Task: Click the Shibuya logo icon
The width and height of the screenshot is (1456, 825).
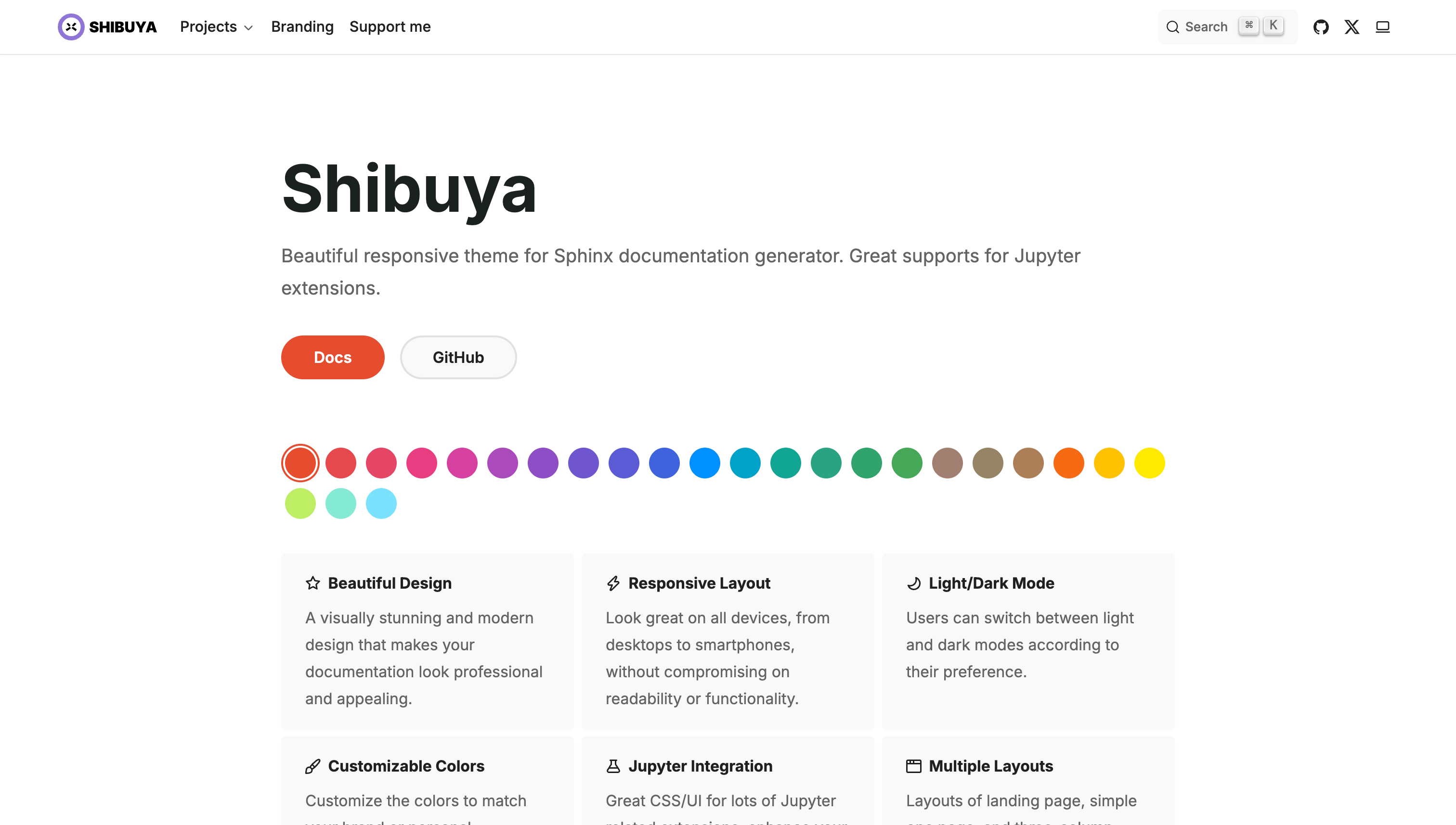Action: [71, 26]
